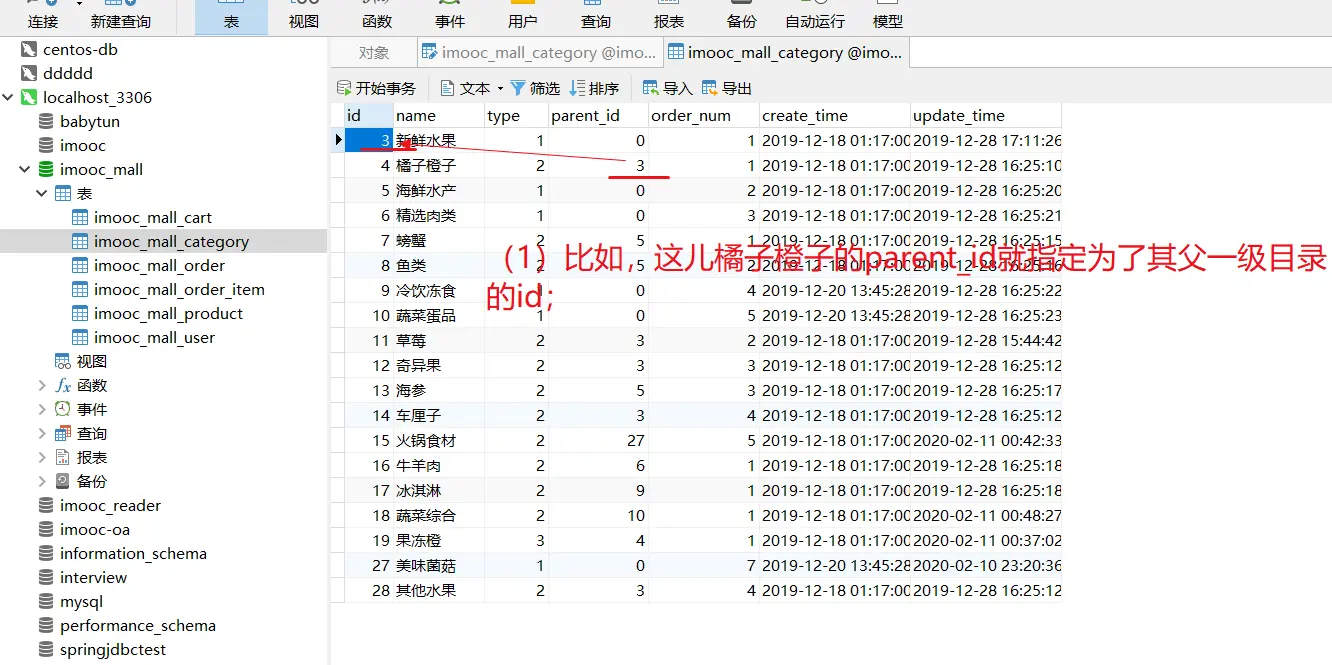
Task: Select the 果冻橙 name cell
Action: click(x=438, y=540)
